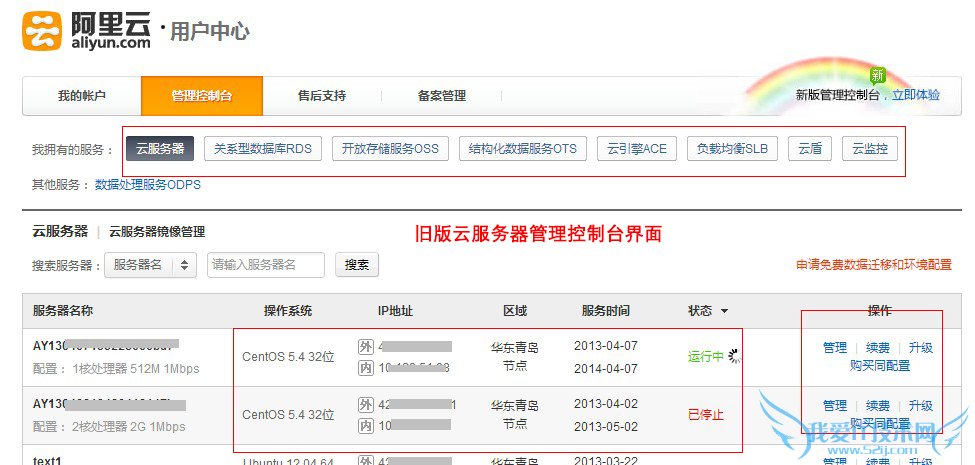The image size is (975, 465).
Task: Select the 云监控 service button
Action: tap(870, 149)
